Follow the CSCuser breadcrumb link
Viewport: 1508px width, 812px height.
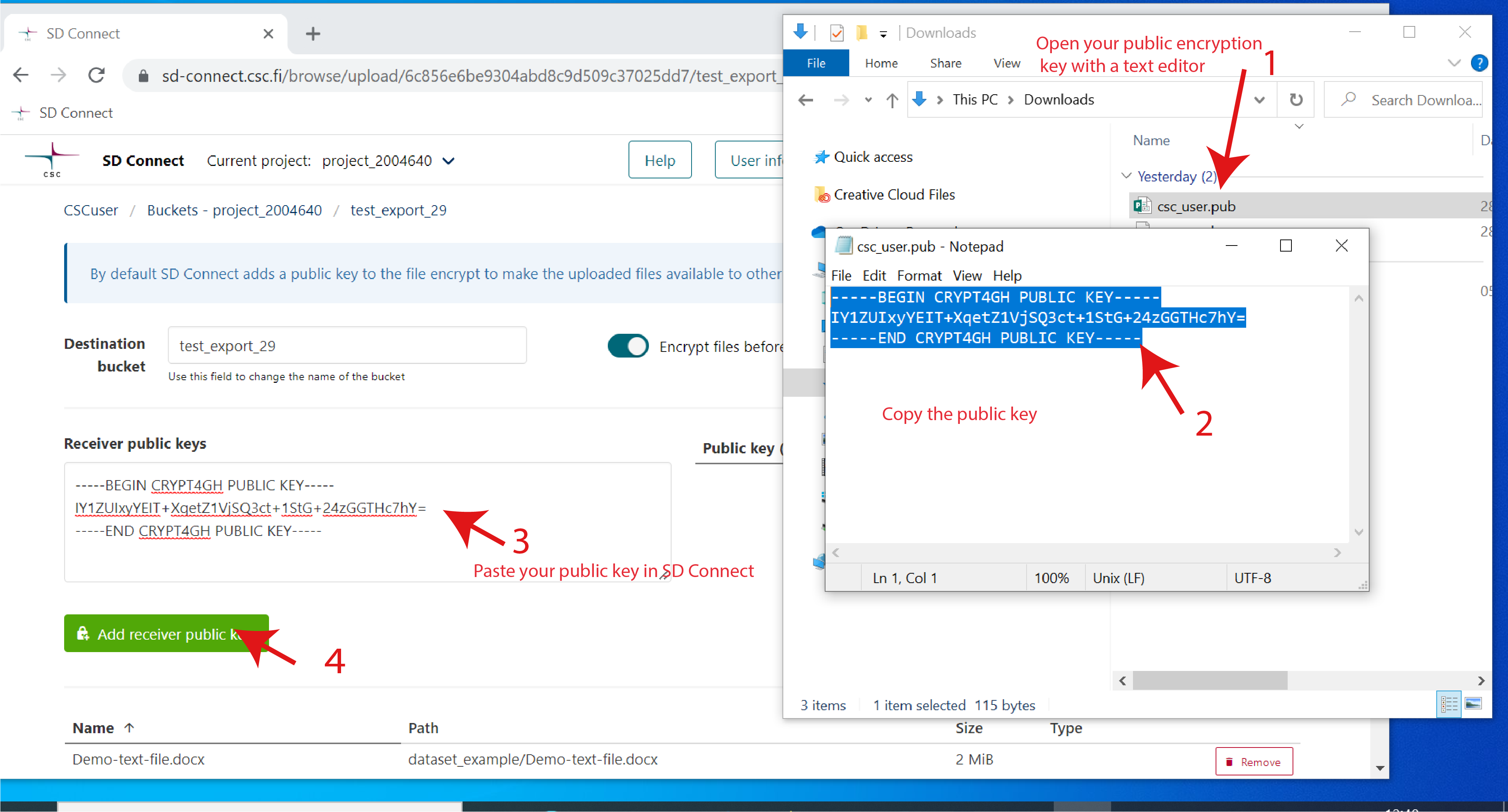point(91,210)
